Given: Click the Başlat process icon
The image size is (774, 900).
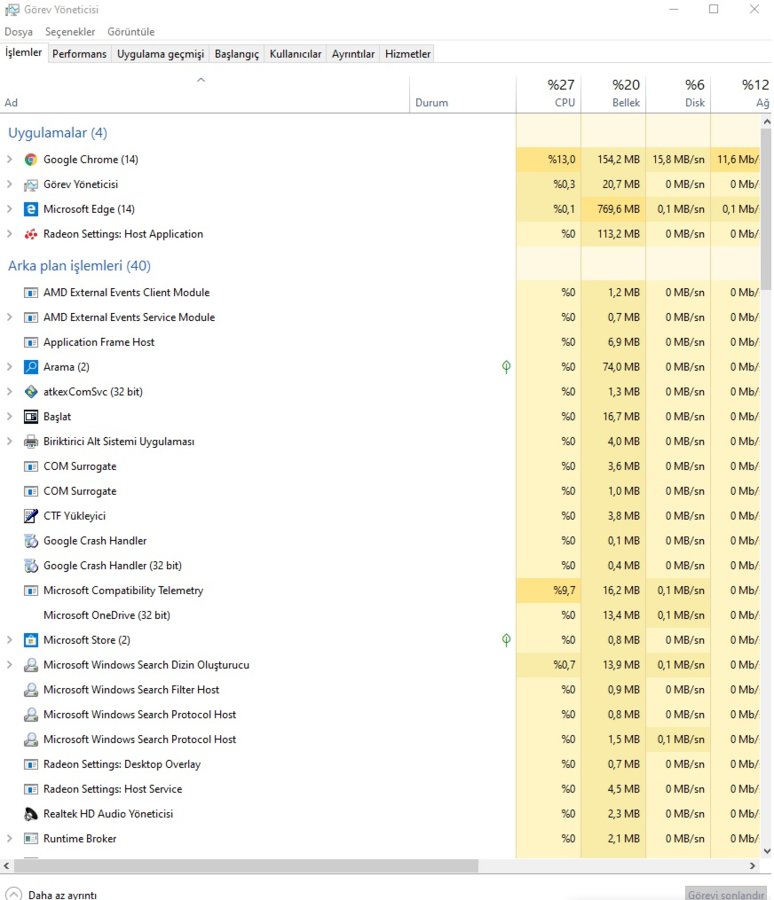Looking at the screenshot, I should coord(31,417).
